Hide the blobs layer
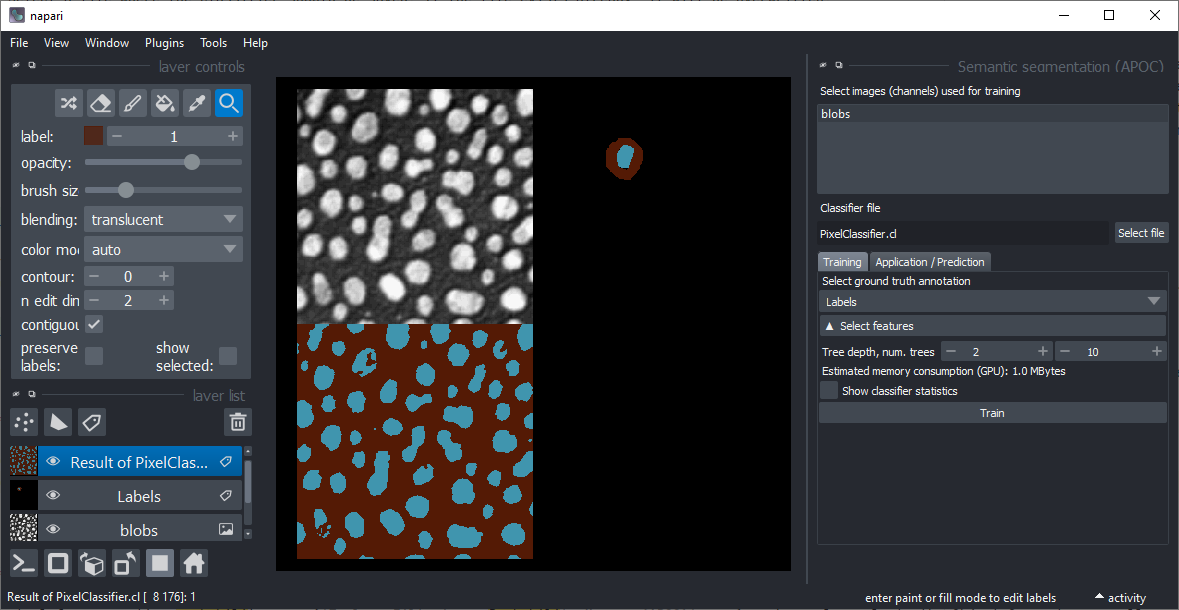 [53, 528]
